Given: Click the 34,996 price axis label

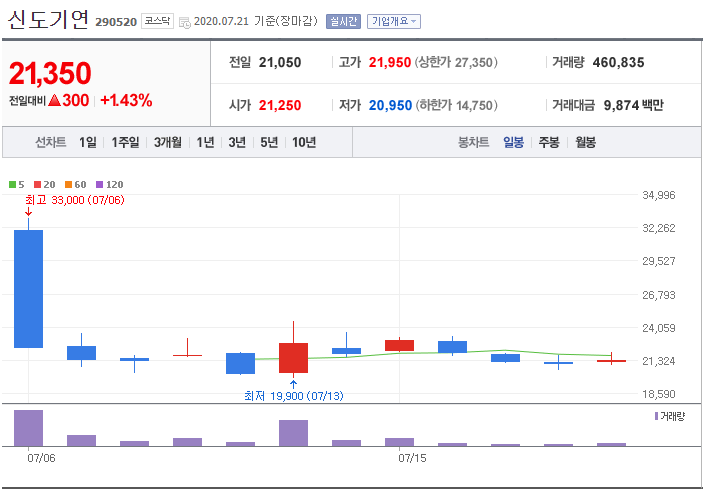Looking at the screenshot, I should [x=659, y=195].
